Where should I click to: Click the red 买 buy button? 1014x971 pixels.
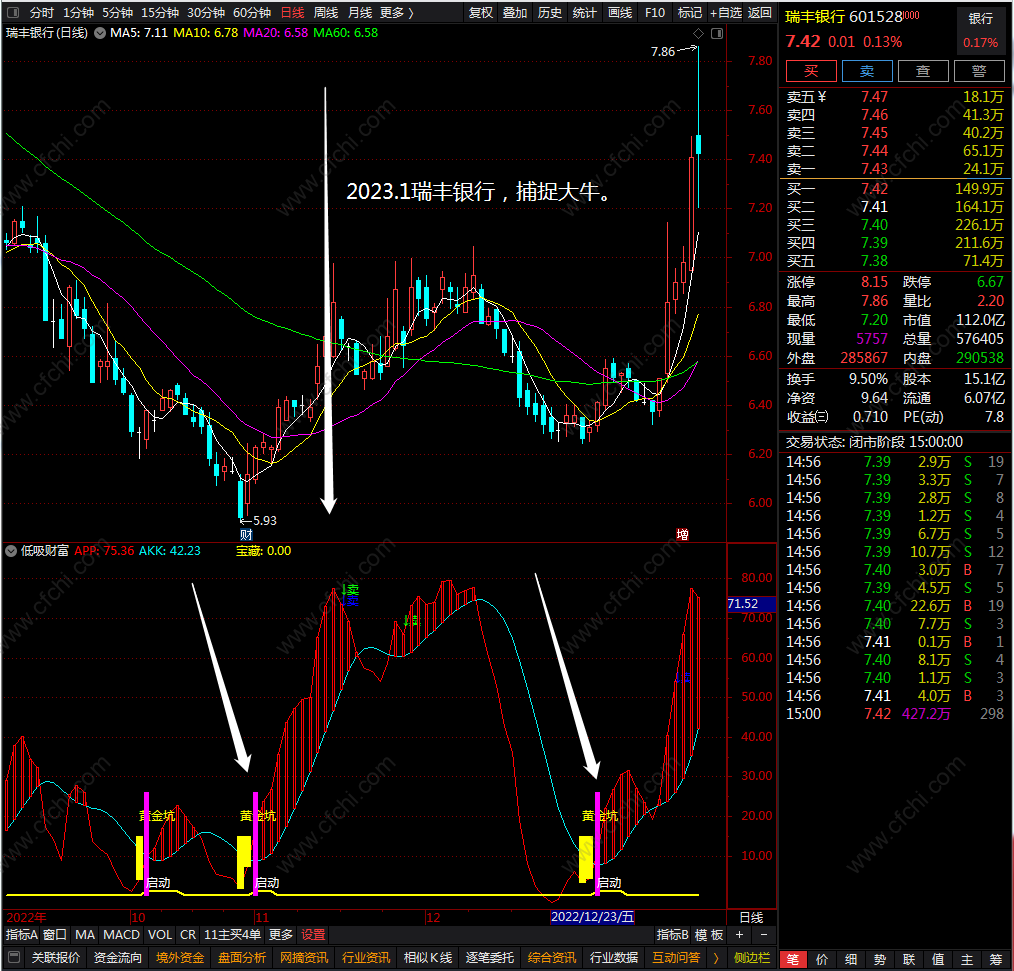click(811, 71)
